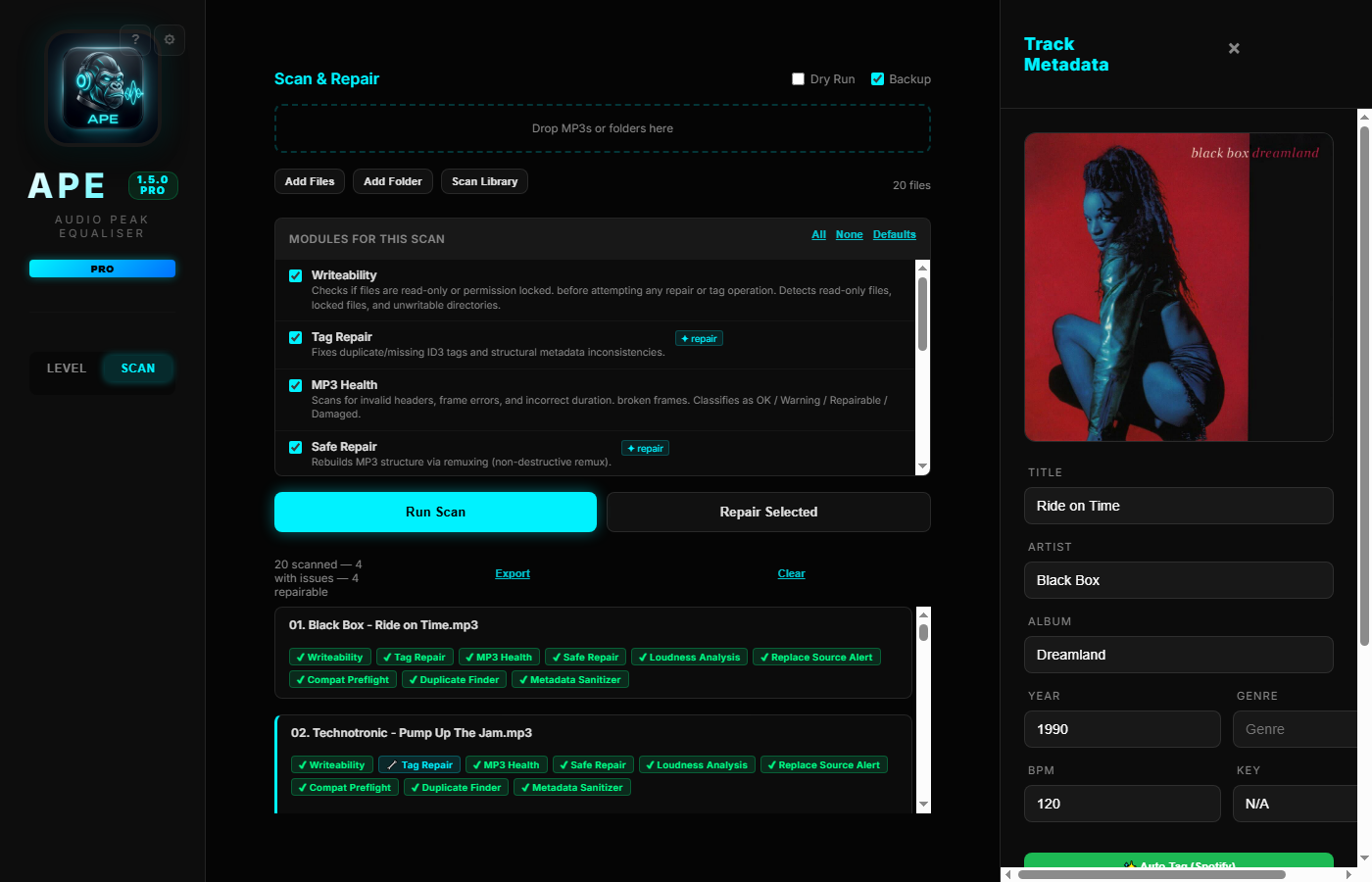Toggle the Safe Repair module checkbox
This screenshot has width=1372, height=882.
[x=295, y=448]
